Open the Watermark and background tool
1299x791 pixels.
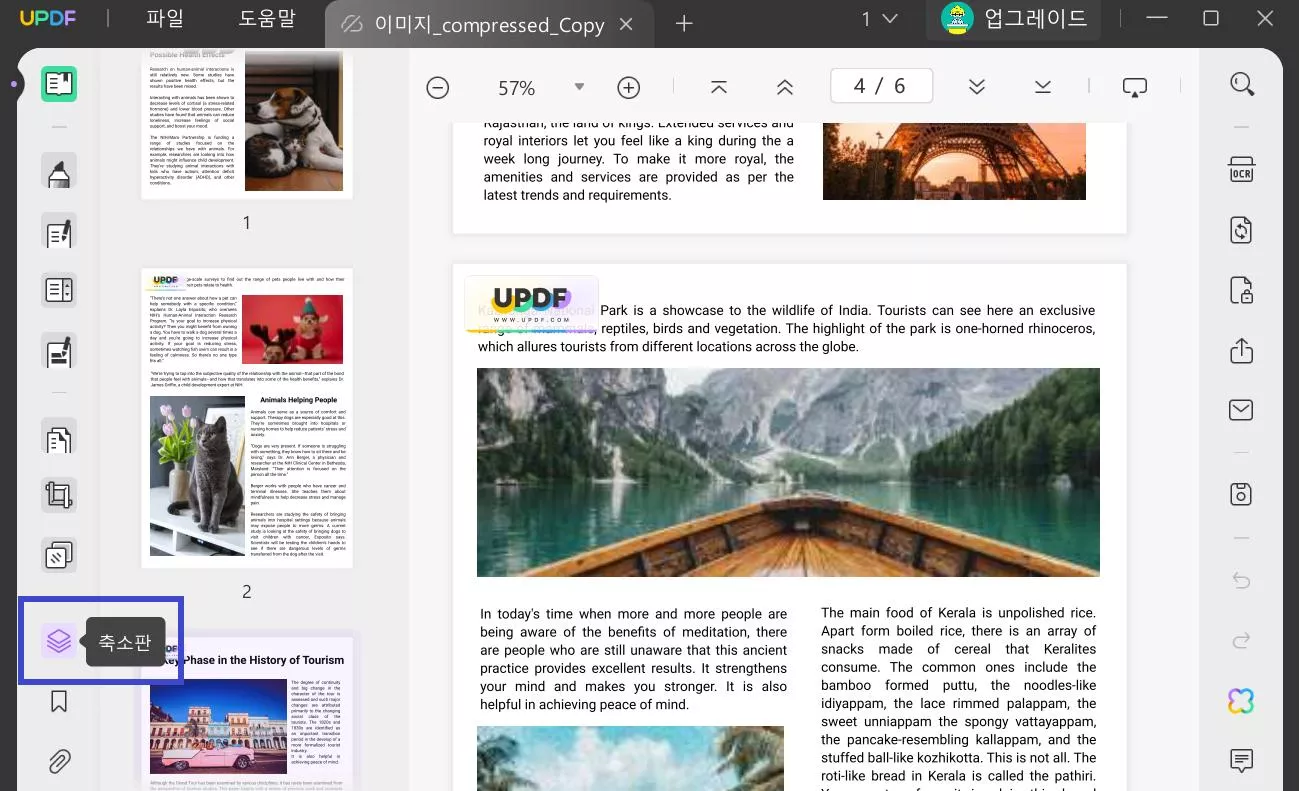(59, 554)
